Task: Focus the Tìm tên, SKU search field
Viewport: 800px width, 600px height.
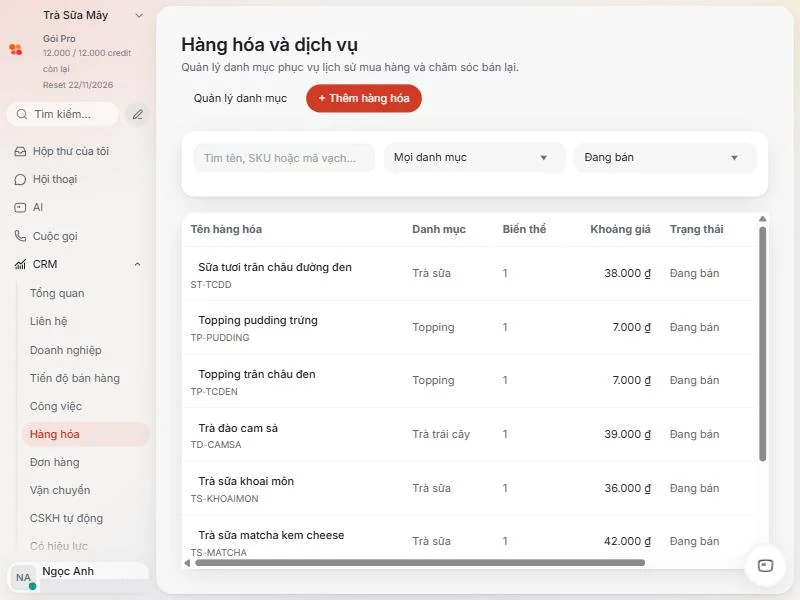Action: tap(284, 158)
